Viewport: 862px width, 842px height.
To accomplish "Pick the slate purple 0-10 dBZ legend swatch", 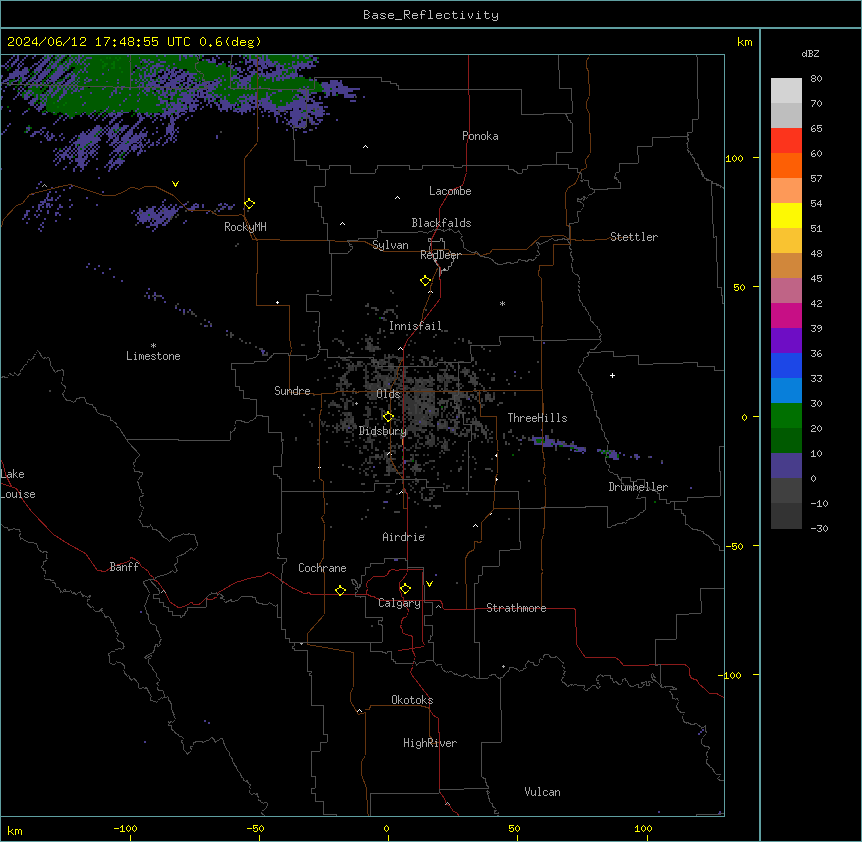I will click(786, 466).
